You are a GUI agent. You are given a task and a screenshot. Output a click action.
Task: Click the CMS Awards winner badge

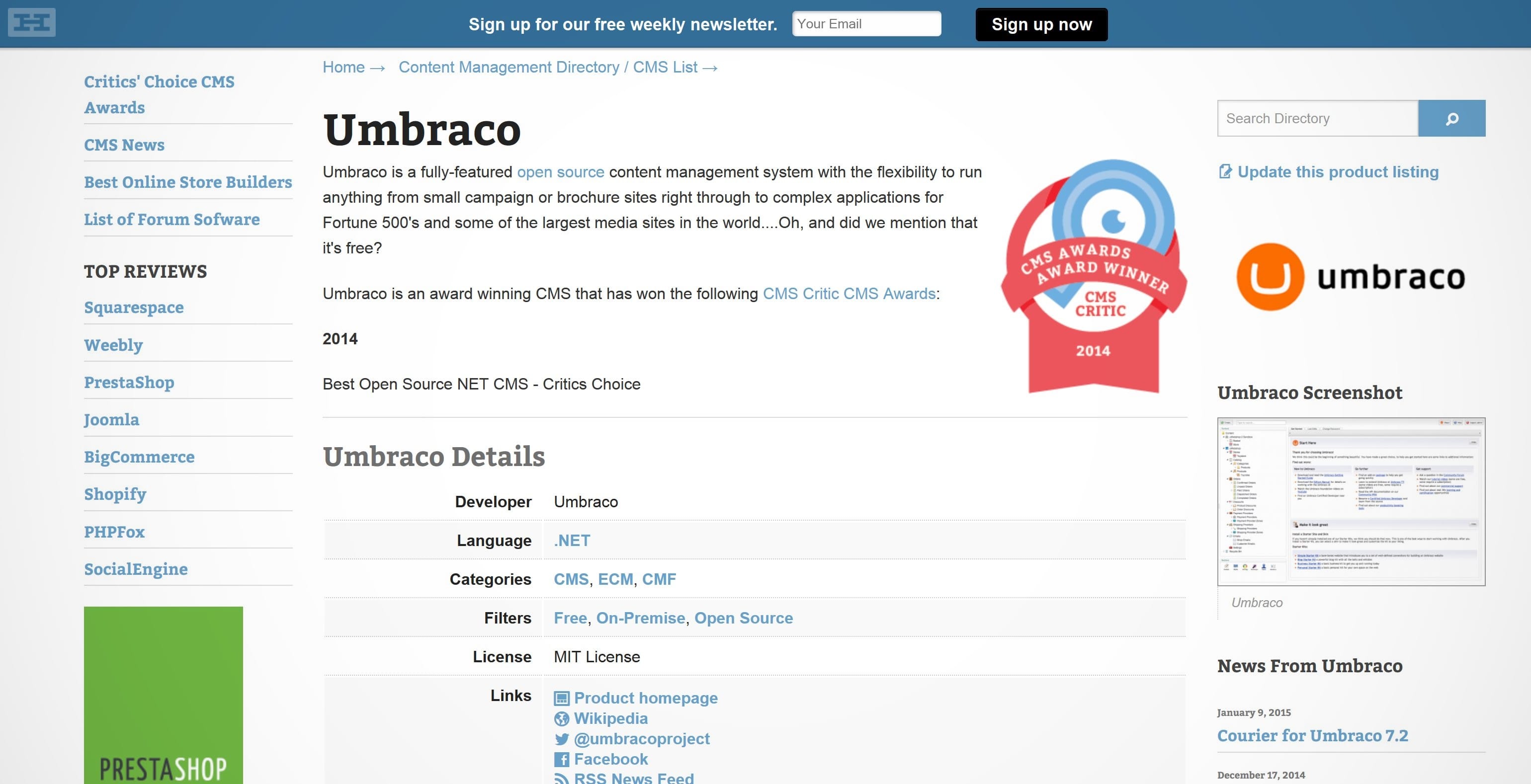[x=1094, y=276]
